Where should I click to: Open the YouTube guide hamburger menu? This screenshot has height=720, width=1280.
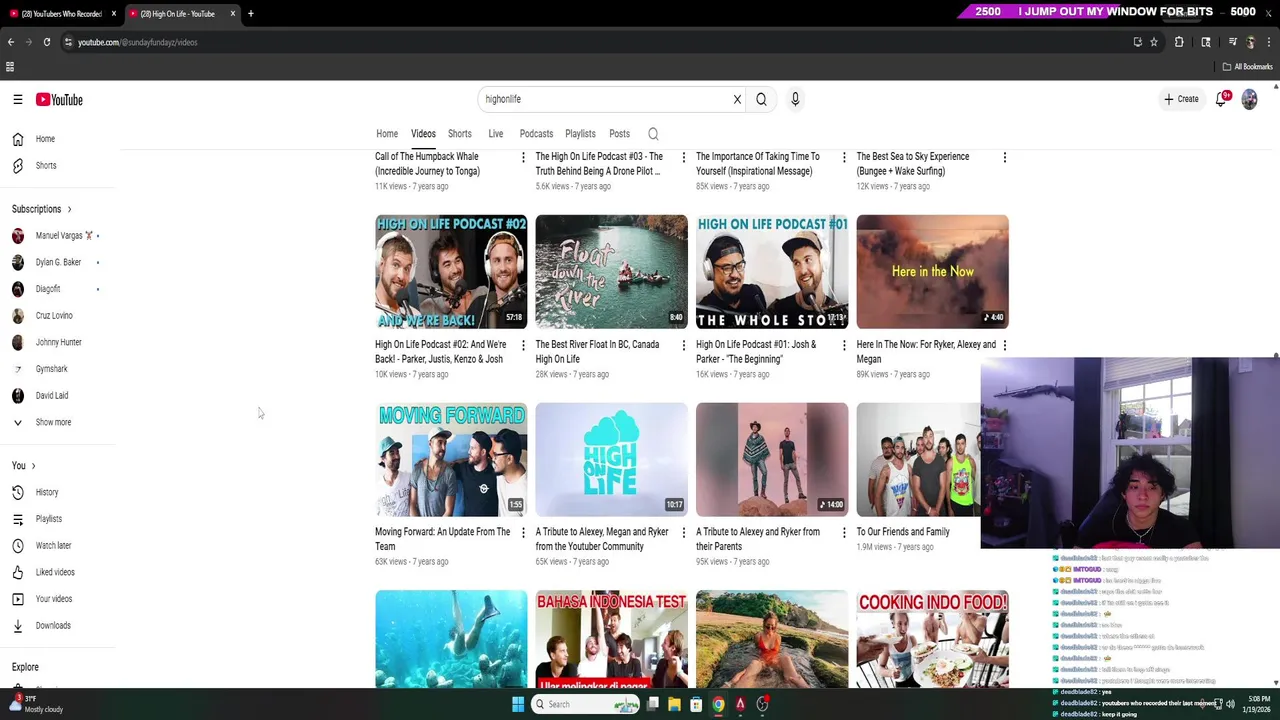tap(17, 100)
